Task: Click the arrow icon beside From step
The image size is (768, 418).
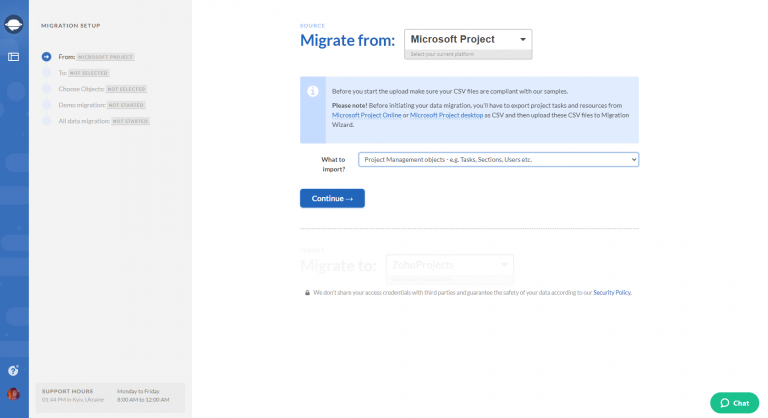Action: point(46,57)
